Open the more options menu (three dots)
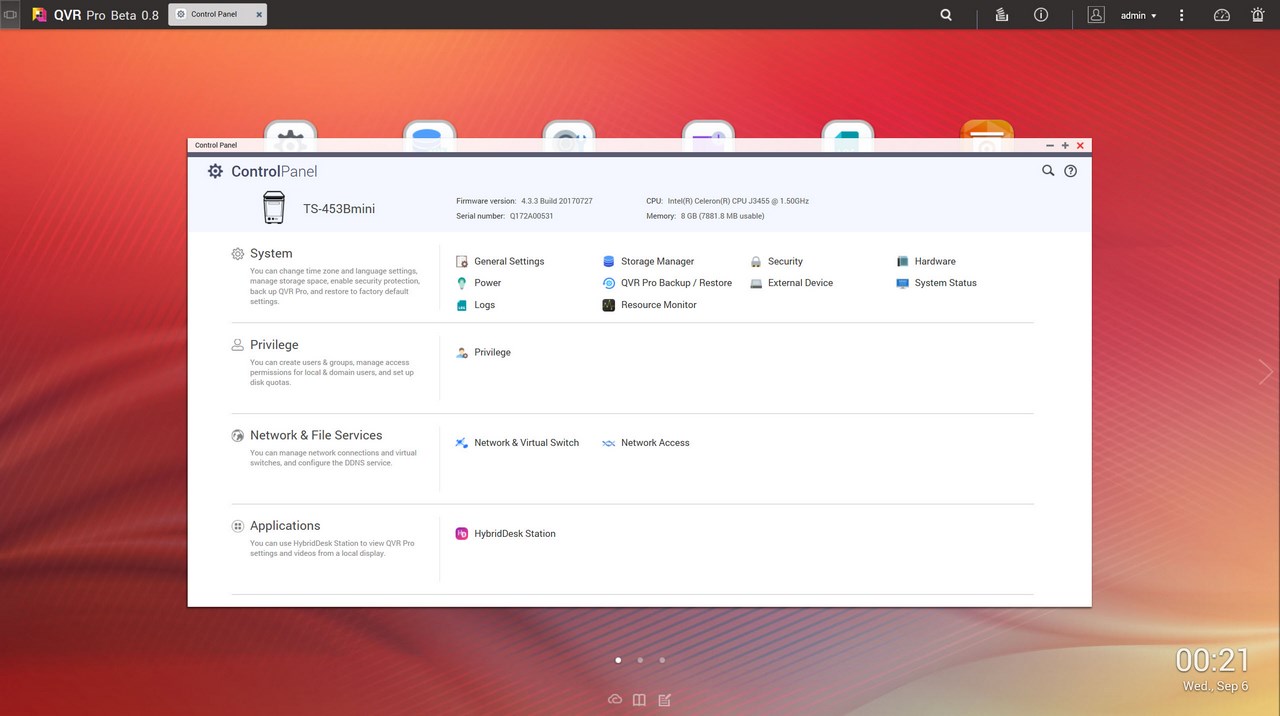 click(x=1182, y=15)
